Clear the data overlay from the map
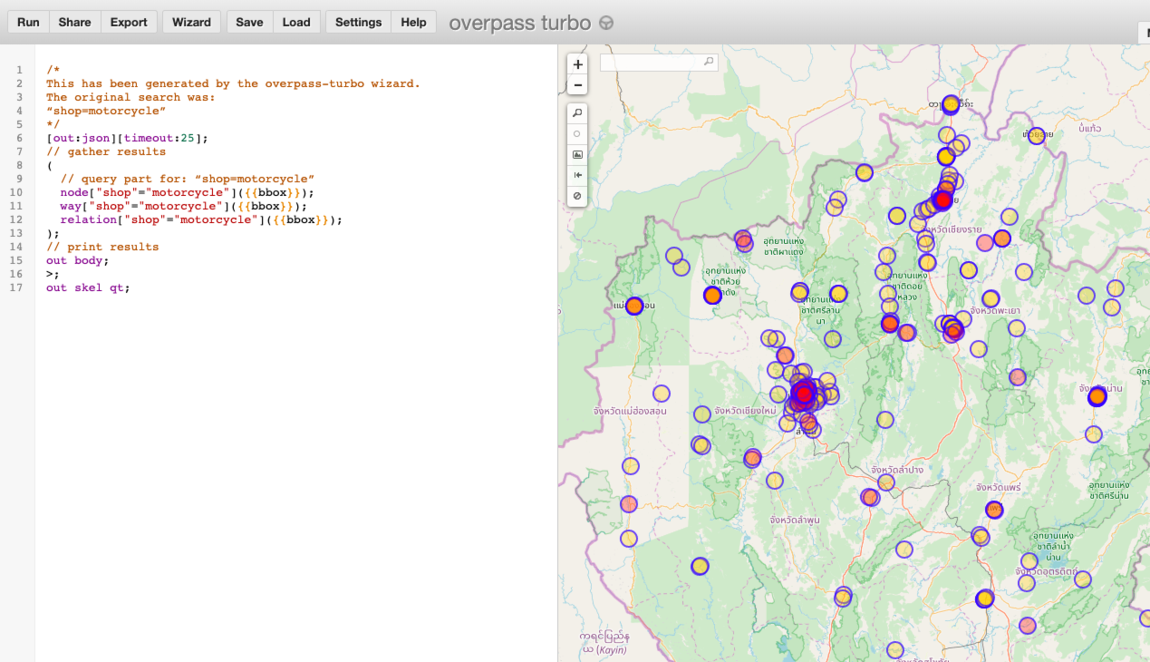Viewport: 1150px width, 662px height. click(577, 196)
